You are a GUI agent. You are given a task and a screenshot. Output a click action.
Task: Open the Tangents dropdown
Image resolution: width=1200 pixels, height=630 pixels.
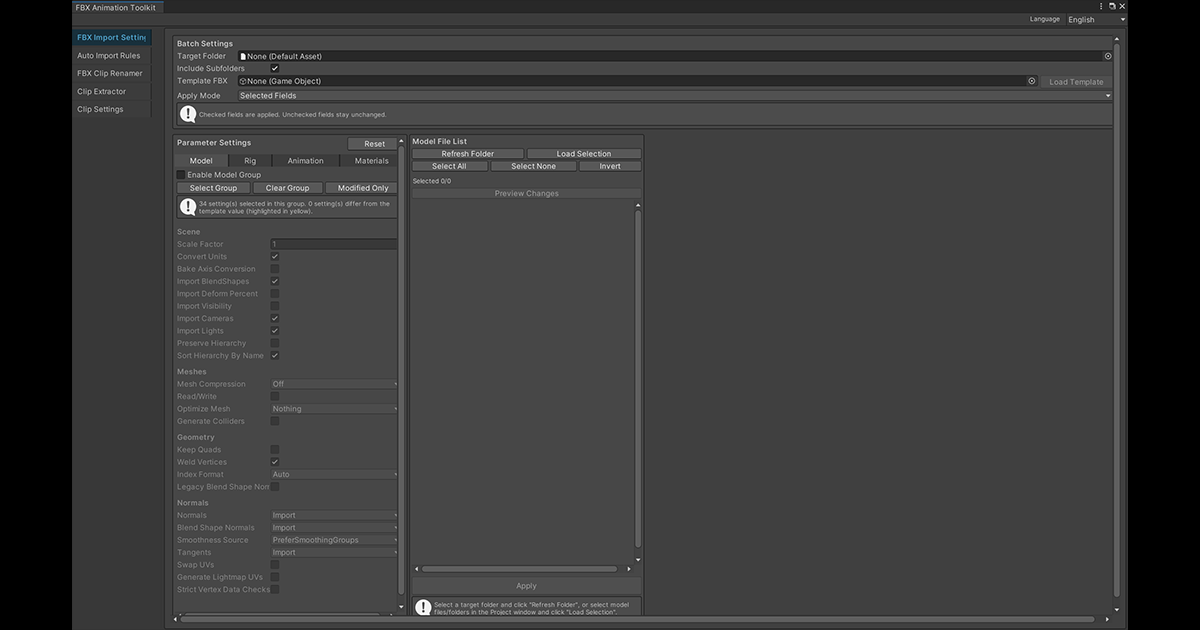(334, 553)
